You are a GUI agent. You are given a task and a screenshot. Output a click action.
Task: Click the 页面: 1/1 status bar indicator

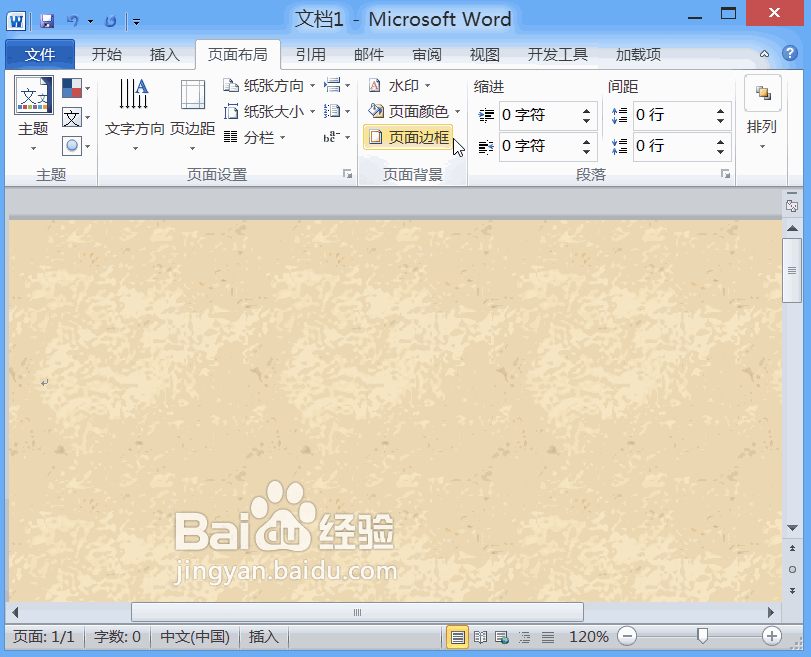43,637
